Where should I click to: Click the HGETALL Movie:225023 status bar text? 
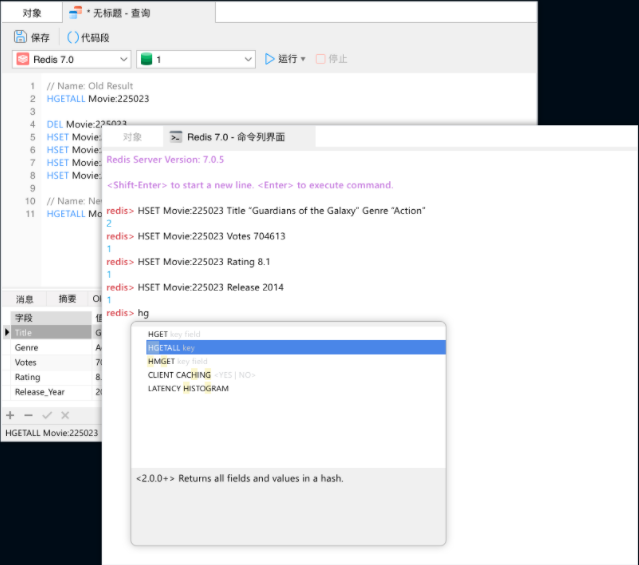point(52,433)
